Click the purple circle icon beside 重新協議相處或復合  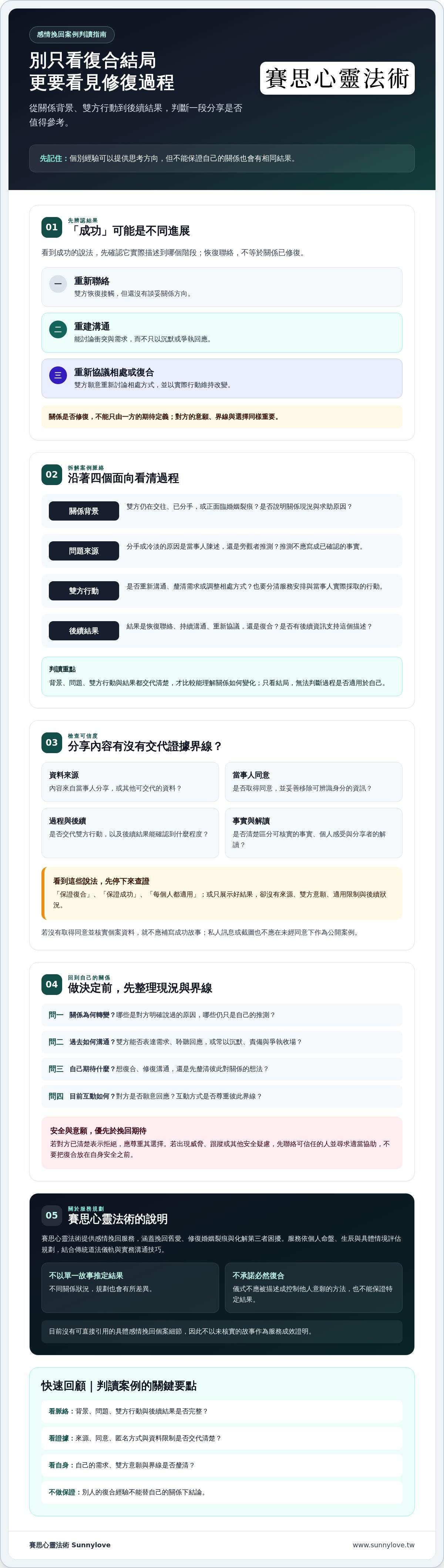(58, 375)
